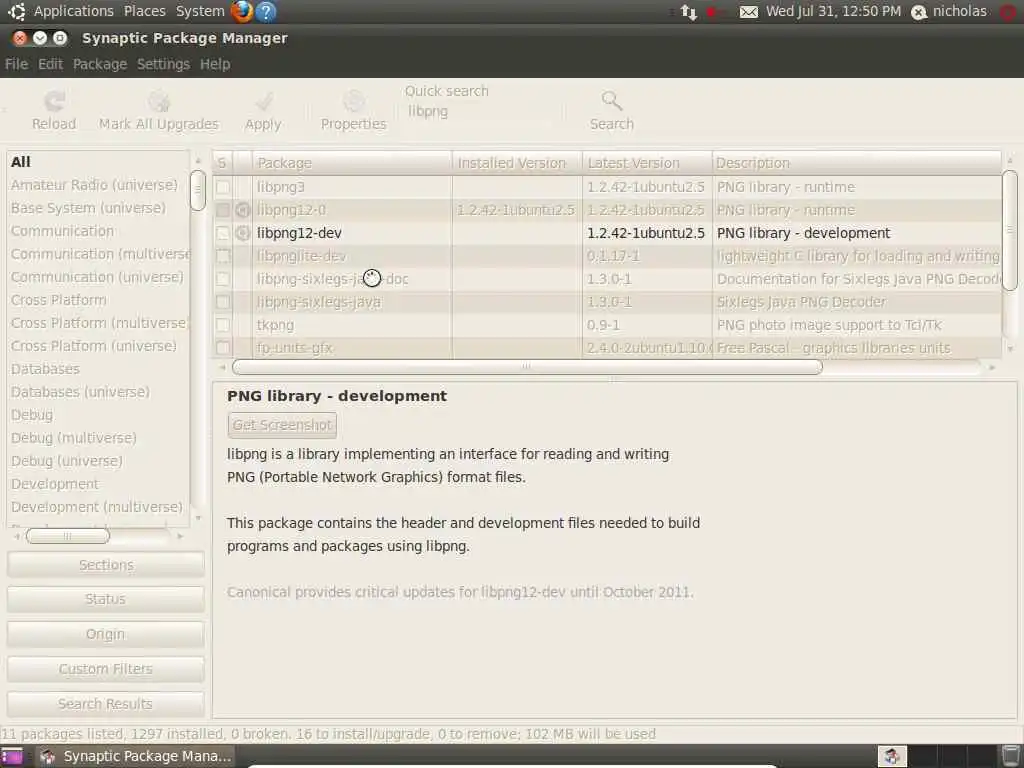The height and width of the screenshot is (768, 1024).
Task: Open the Help menu
Action: [x=215, y=64]
